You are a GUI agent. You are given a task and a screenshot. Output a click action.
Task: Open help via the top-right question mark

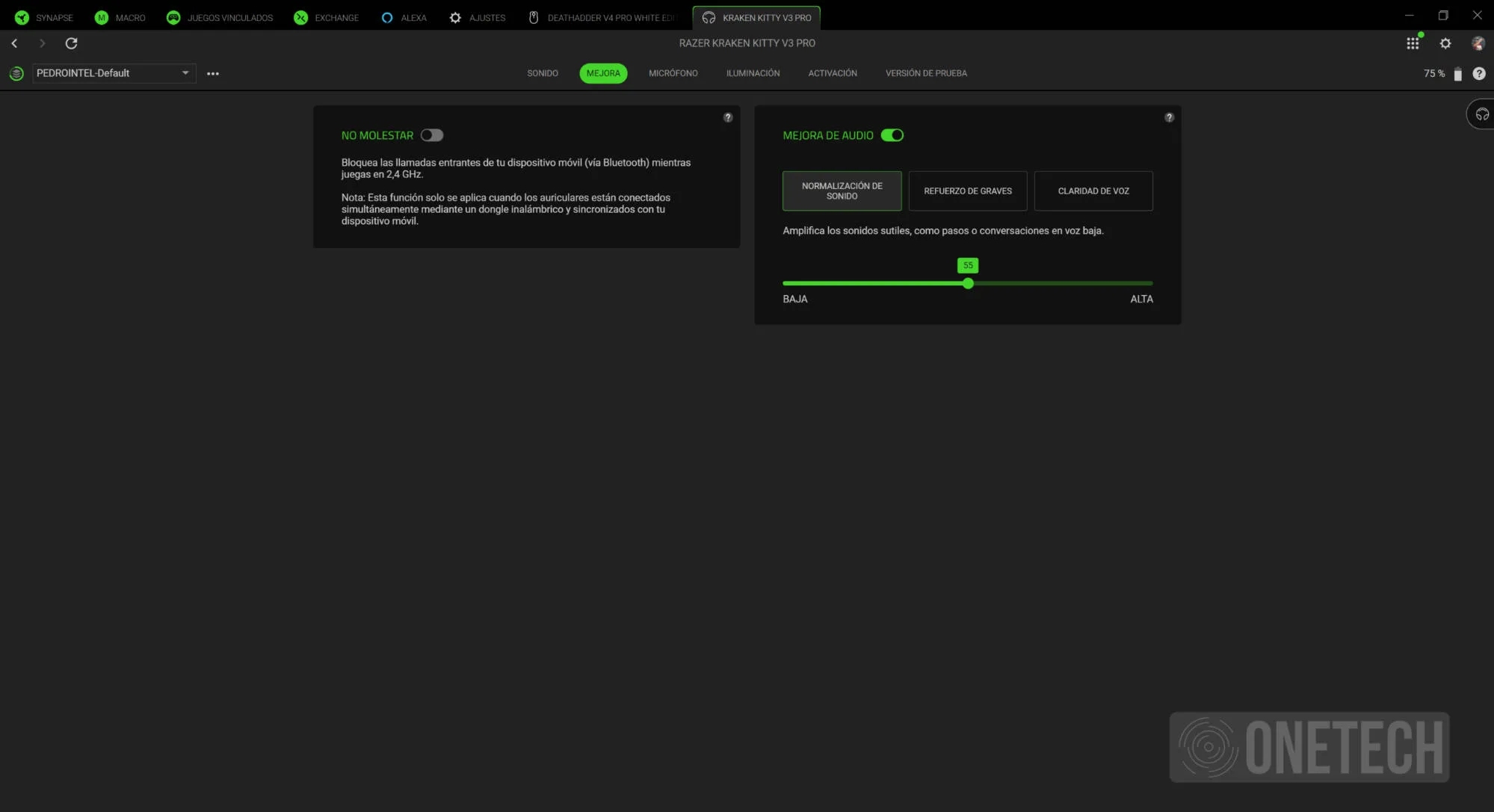pyautogui.click(x=1478, y=73)
